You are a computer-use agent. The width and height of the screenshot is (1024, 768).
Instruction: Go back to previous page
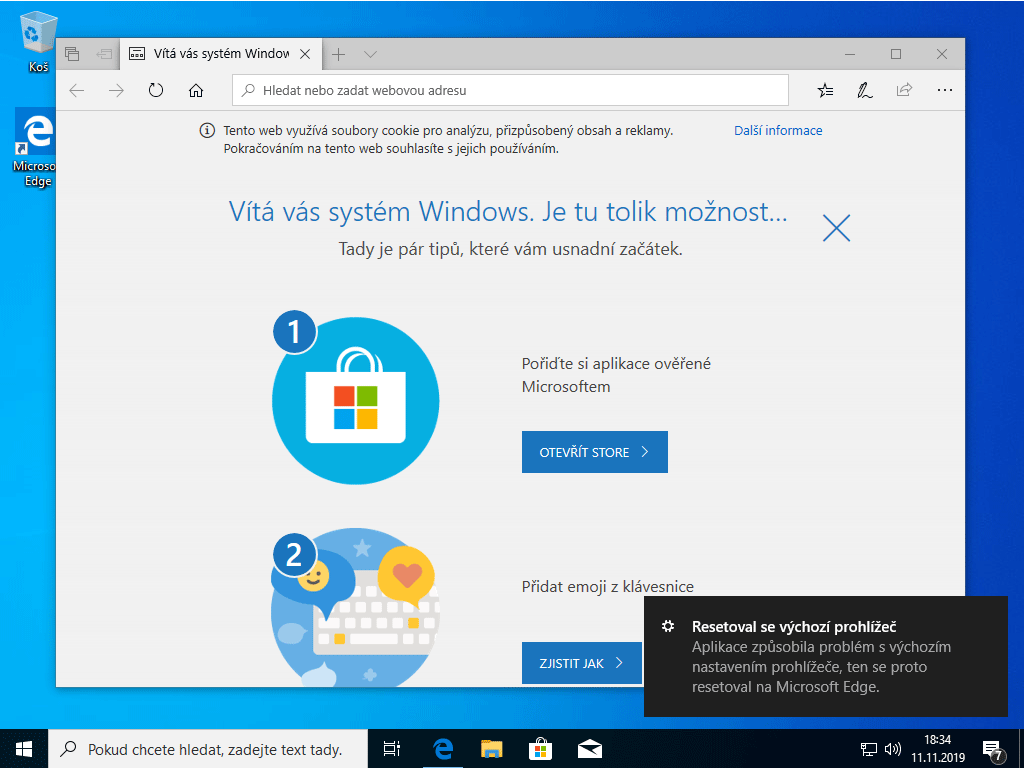[x=77, y=91]
